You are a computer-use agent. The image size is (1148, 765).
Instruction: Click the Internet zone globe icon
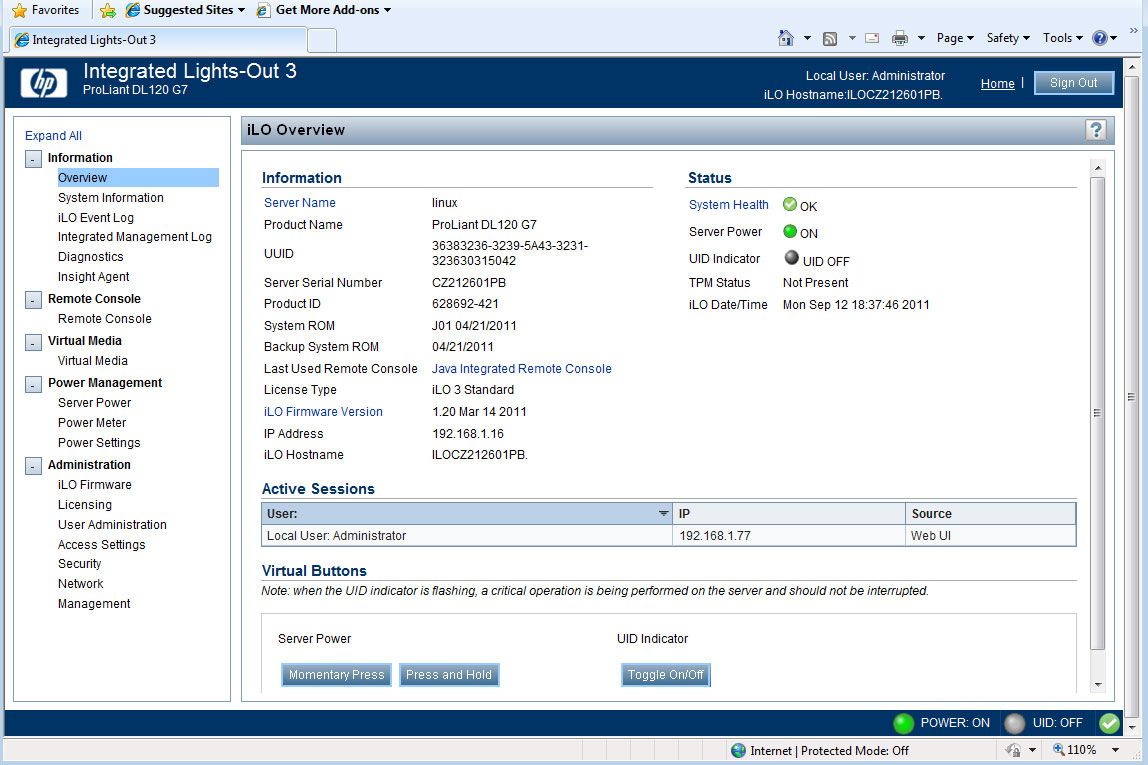[739, 750]
